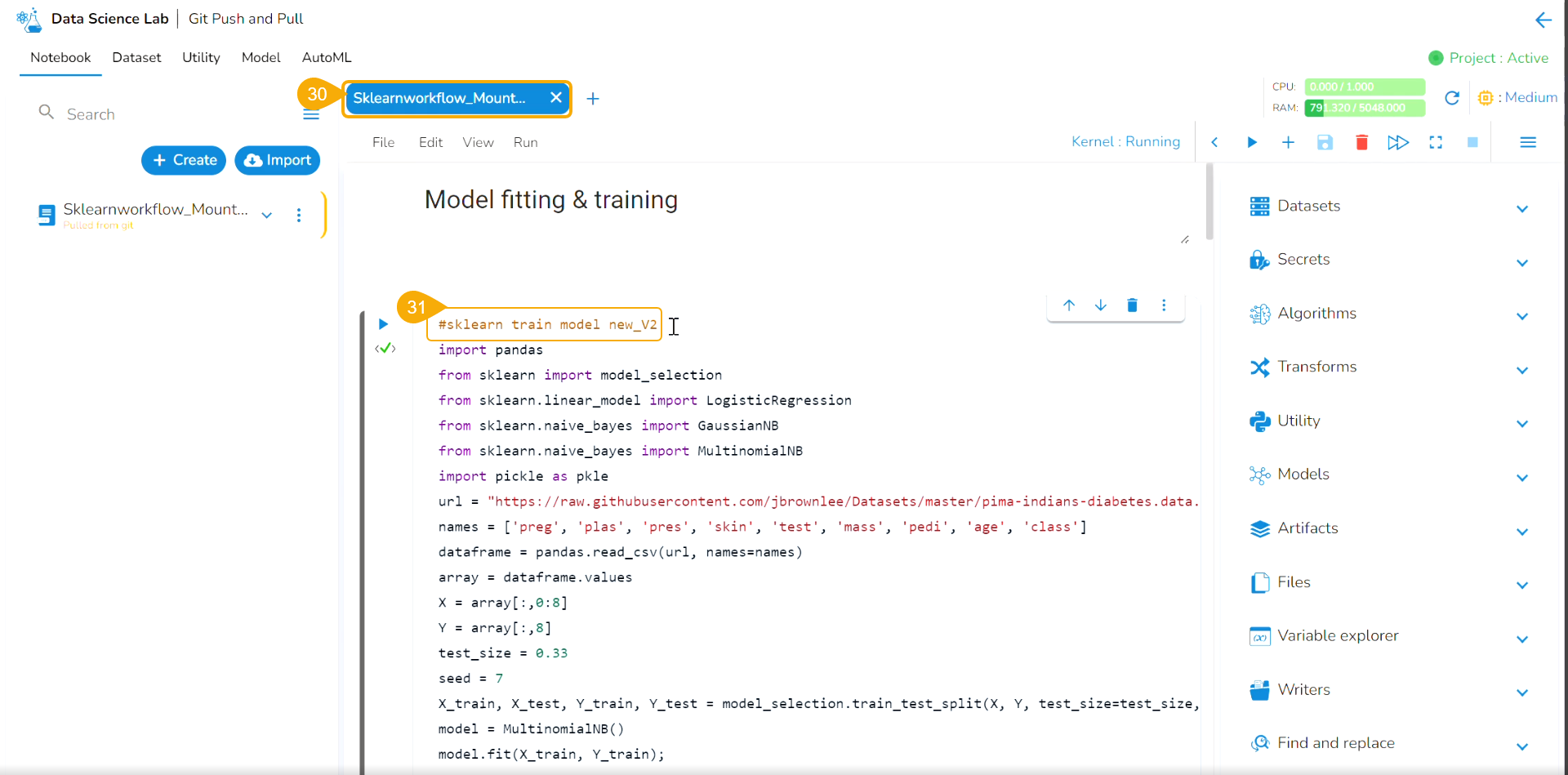The width and height of the screenshot is (1568, 775).
Task: Refresh the resource usage indicator
Action: point(1452,98)
